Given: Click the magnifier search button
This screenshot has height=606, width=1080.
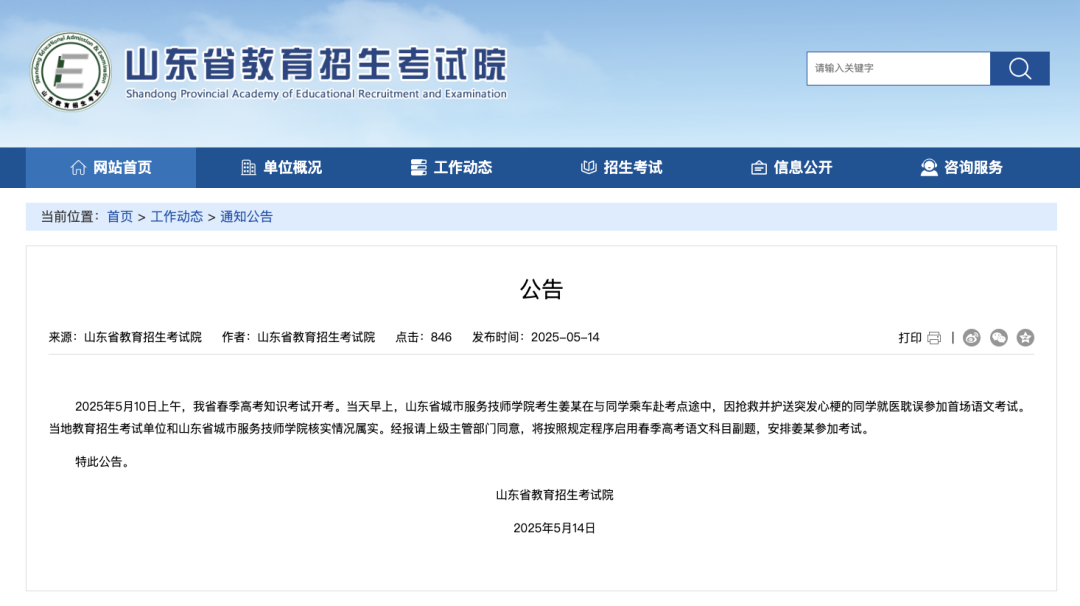Looking at the screenshot, I should coord(1019,68).
